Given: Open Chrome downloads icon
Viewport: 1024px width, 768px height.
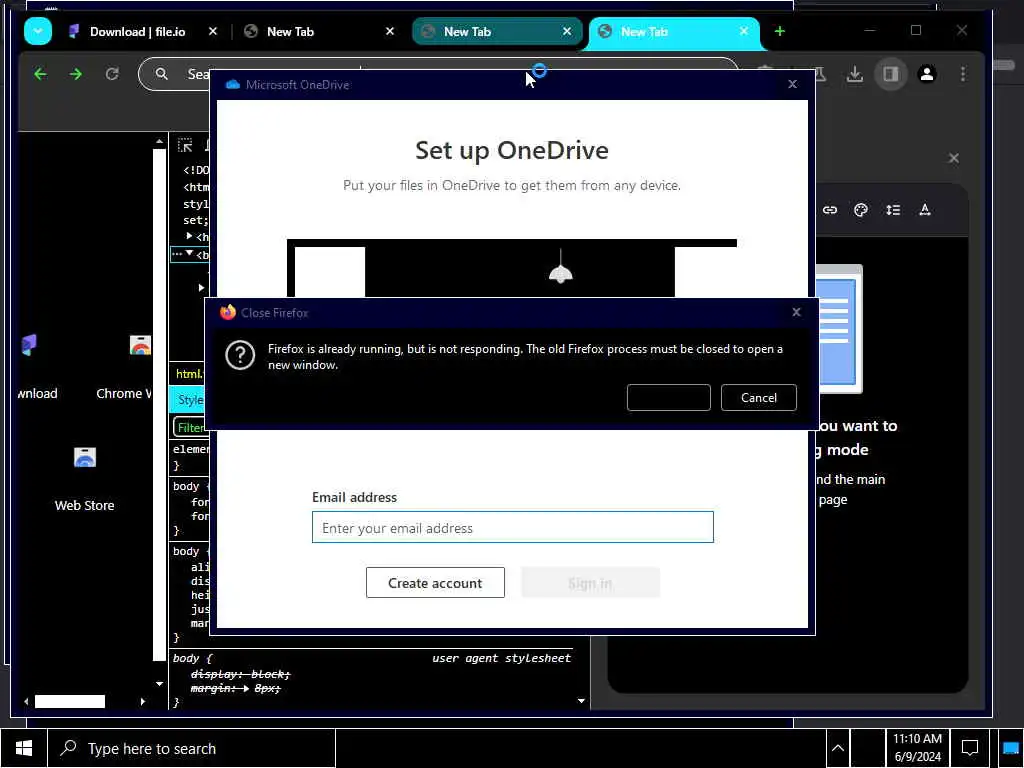Looking at the screenshot, I should coord(854,74).
